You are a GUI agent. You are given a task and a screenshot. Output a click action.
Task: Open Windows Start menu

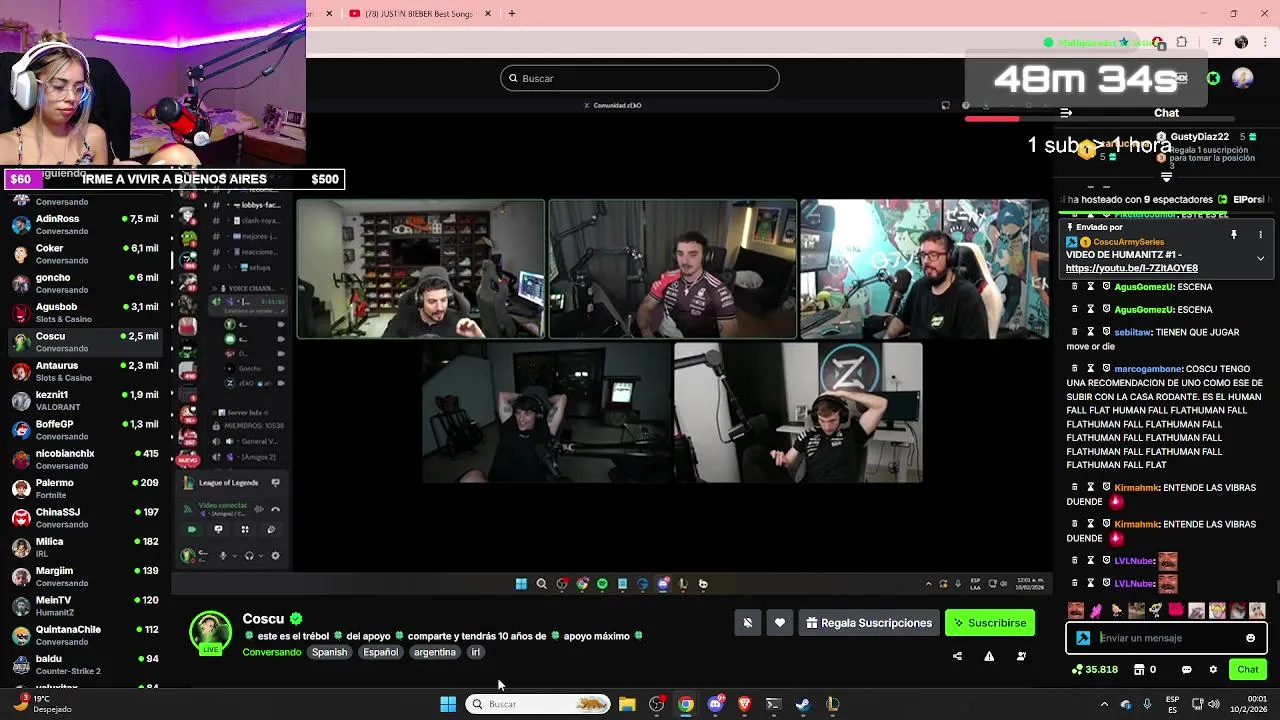[448, 704]
